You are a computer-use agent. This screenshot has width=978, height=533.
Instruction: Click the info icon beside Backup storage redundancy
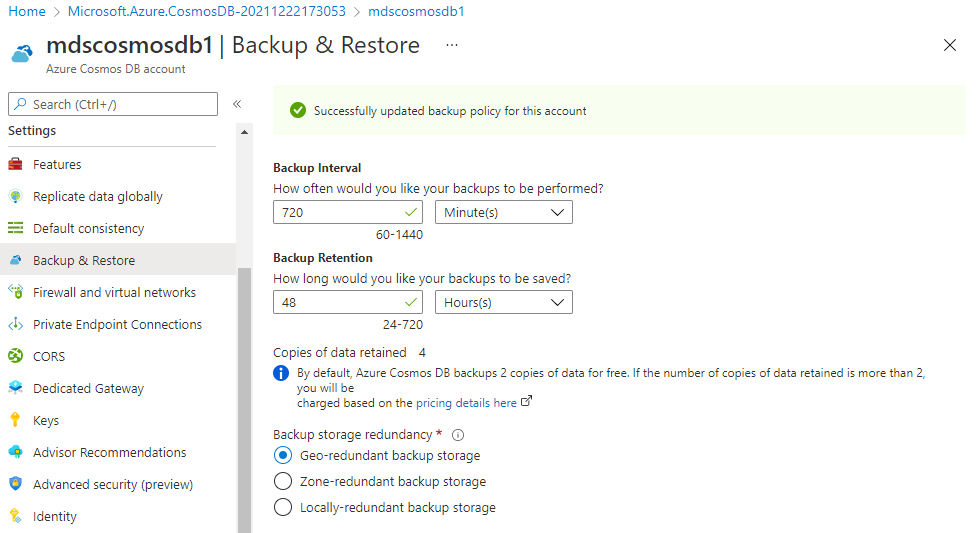point(458,435)
